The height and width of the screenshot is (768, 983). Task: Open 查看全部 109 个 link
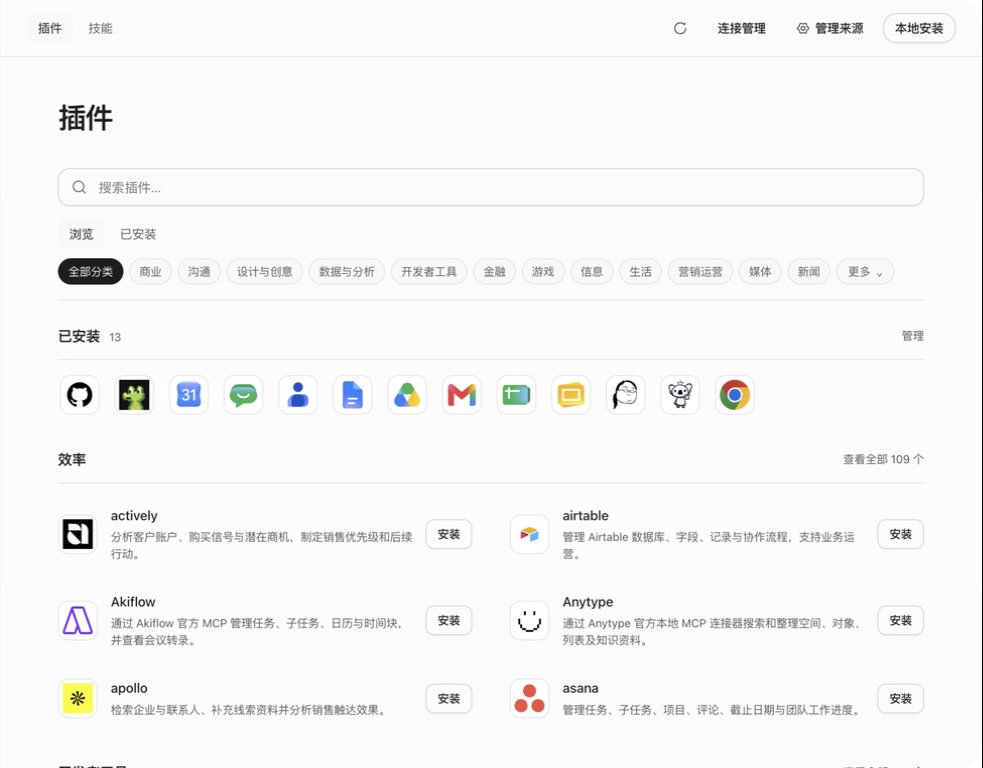click(x=883, y=460)
